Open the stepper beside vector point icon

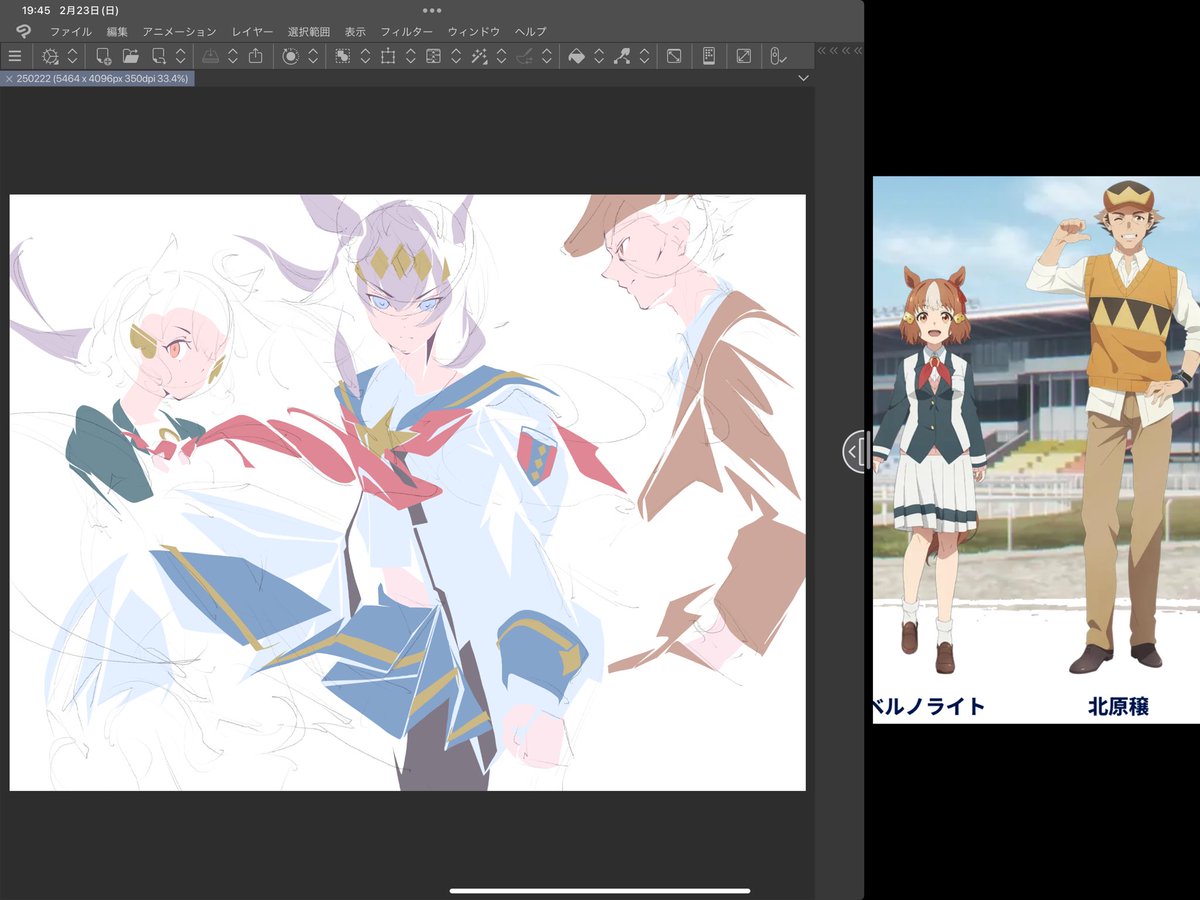(x=645, y=57)
